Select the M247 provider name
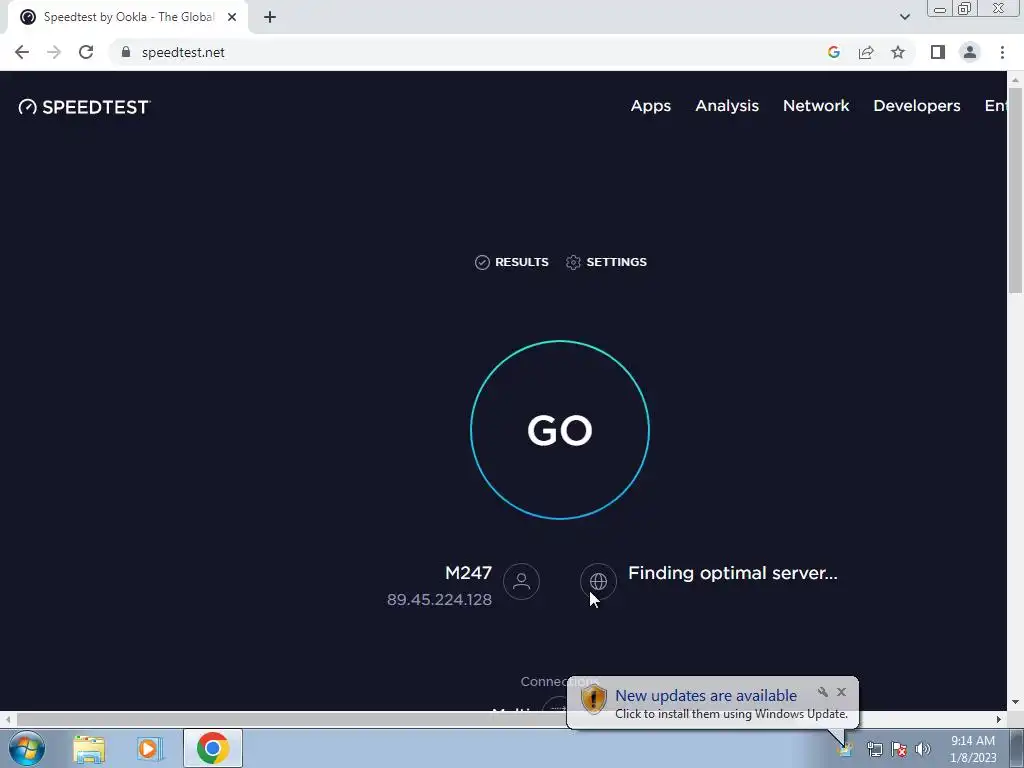 468,573
